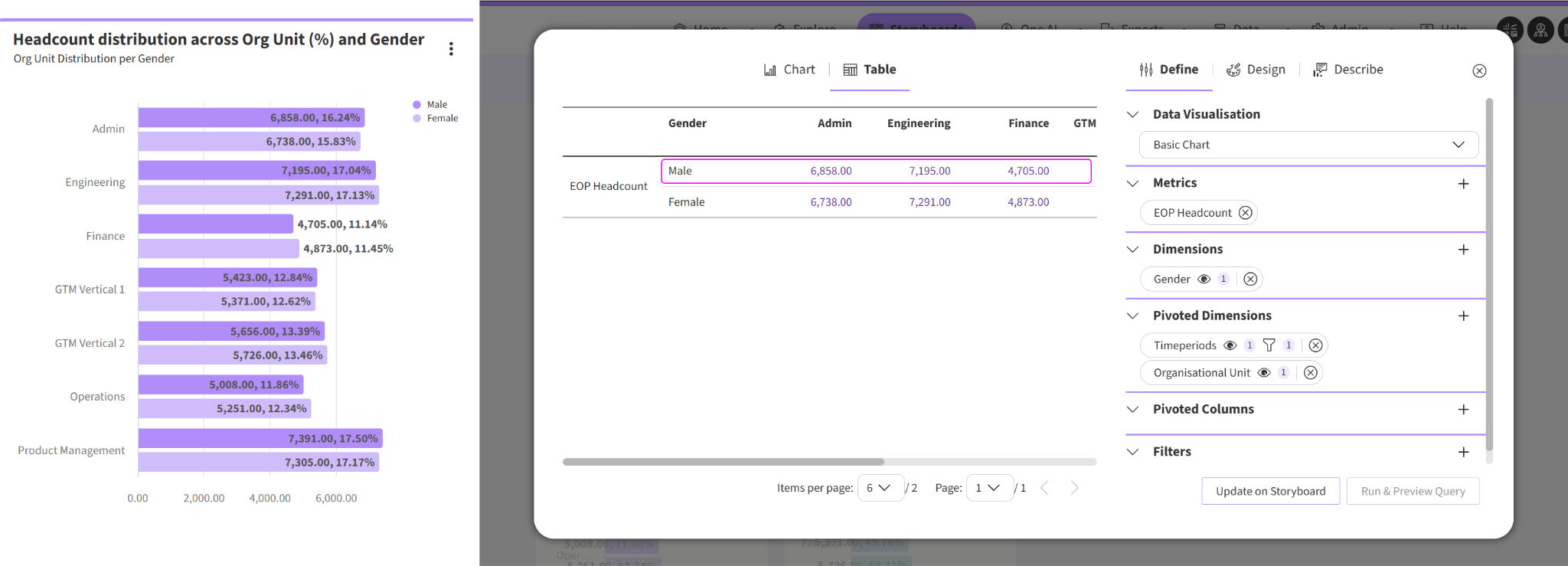Close the dialog with the X icon

(1479, 71)
